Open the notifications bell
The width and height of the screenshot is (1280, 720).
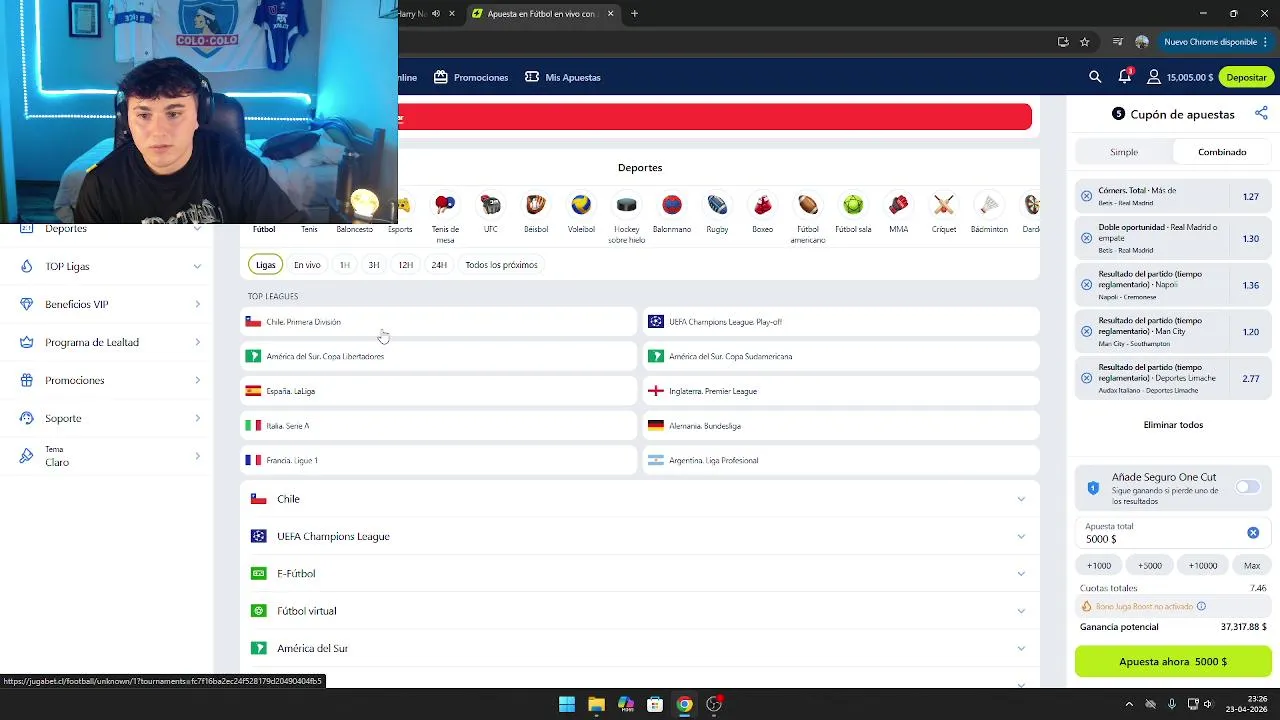point(1125,76)
